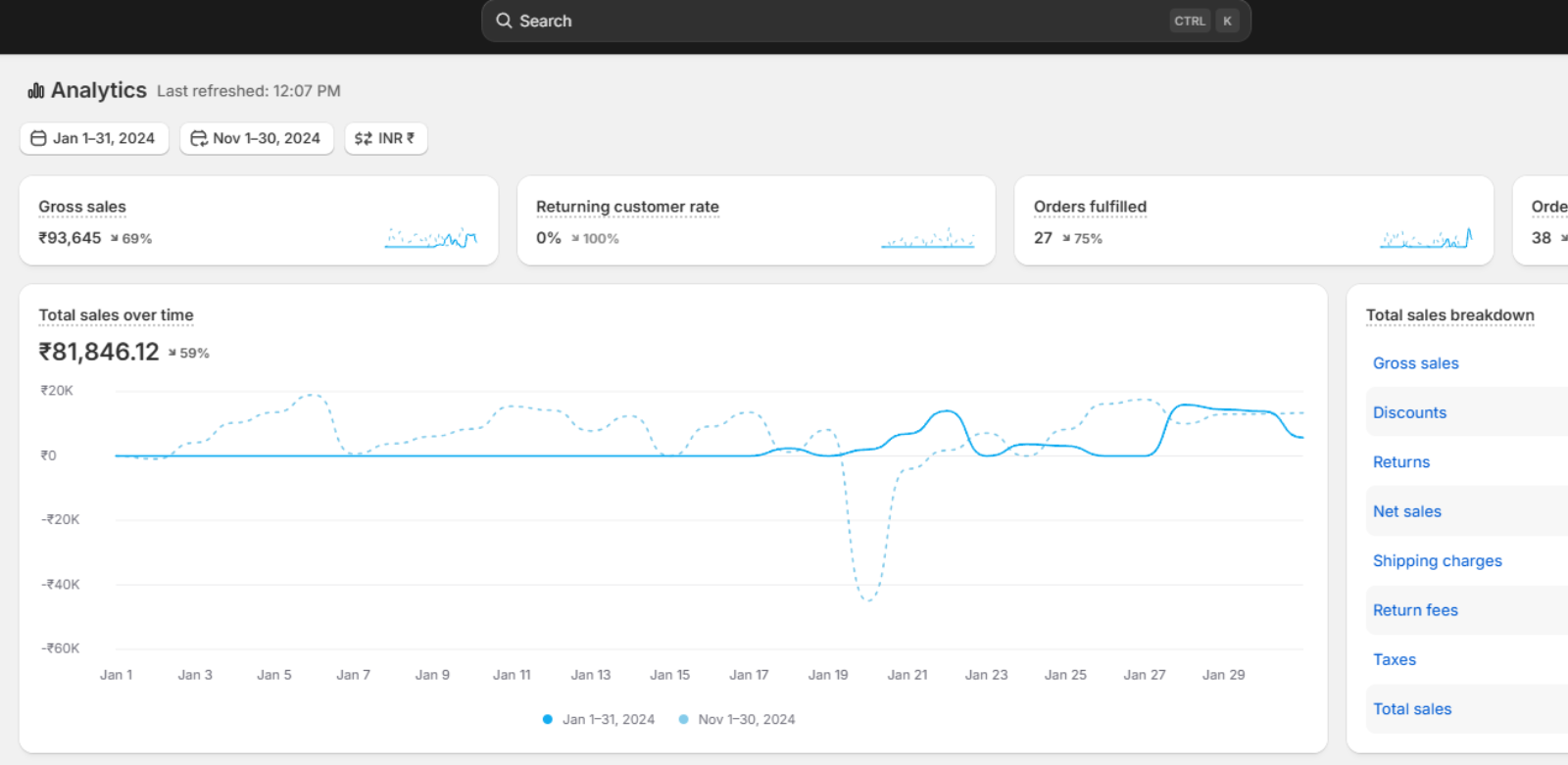This screenshot has width=1568, height=765.
Task: Click the currency exchange icon beside INR
Action: [363, 138]
